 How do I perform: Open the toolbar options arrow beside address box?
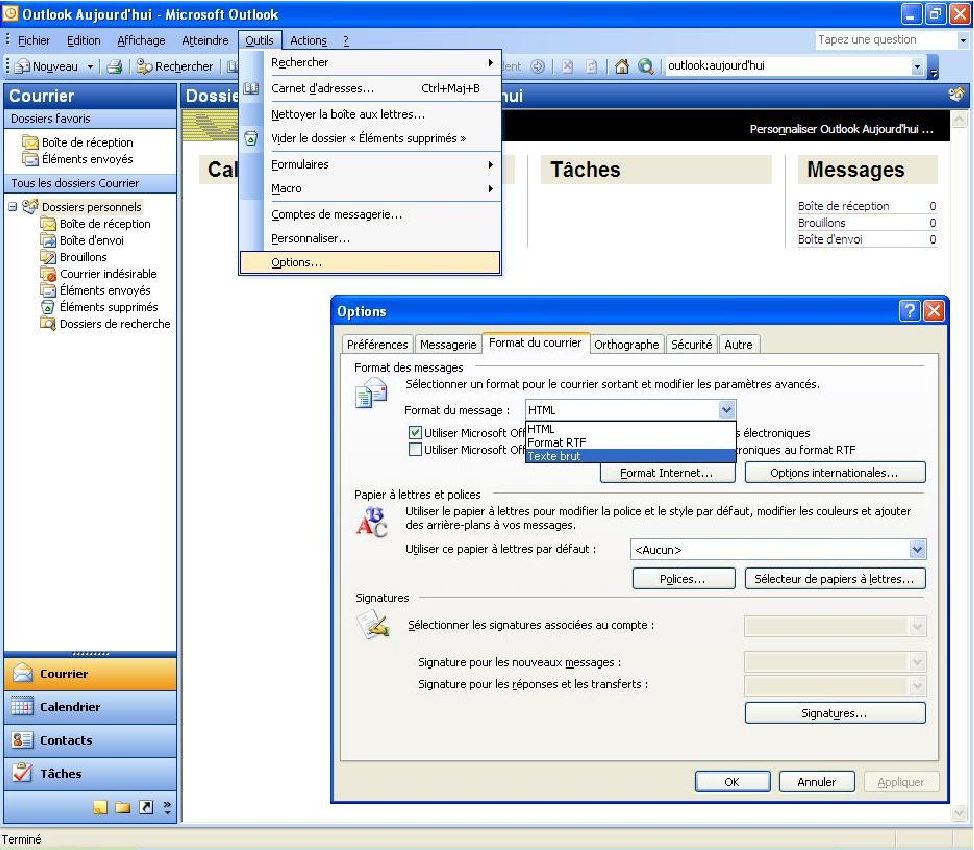pyautogui.click(x=933, y=67)
